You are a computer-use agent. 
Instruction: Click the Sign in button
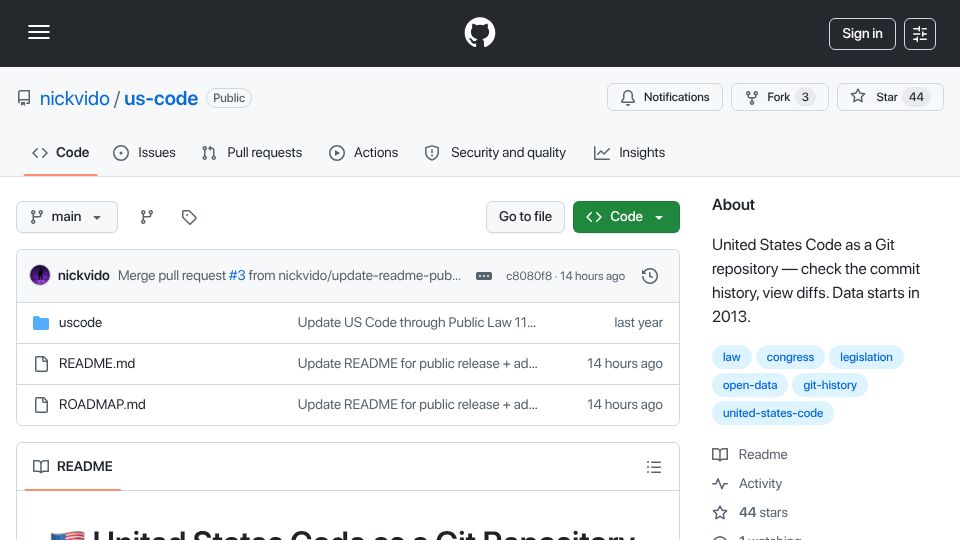[862, 34]
